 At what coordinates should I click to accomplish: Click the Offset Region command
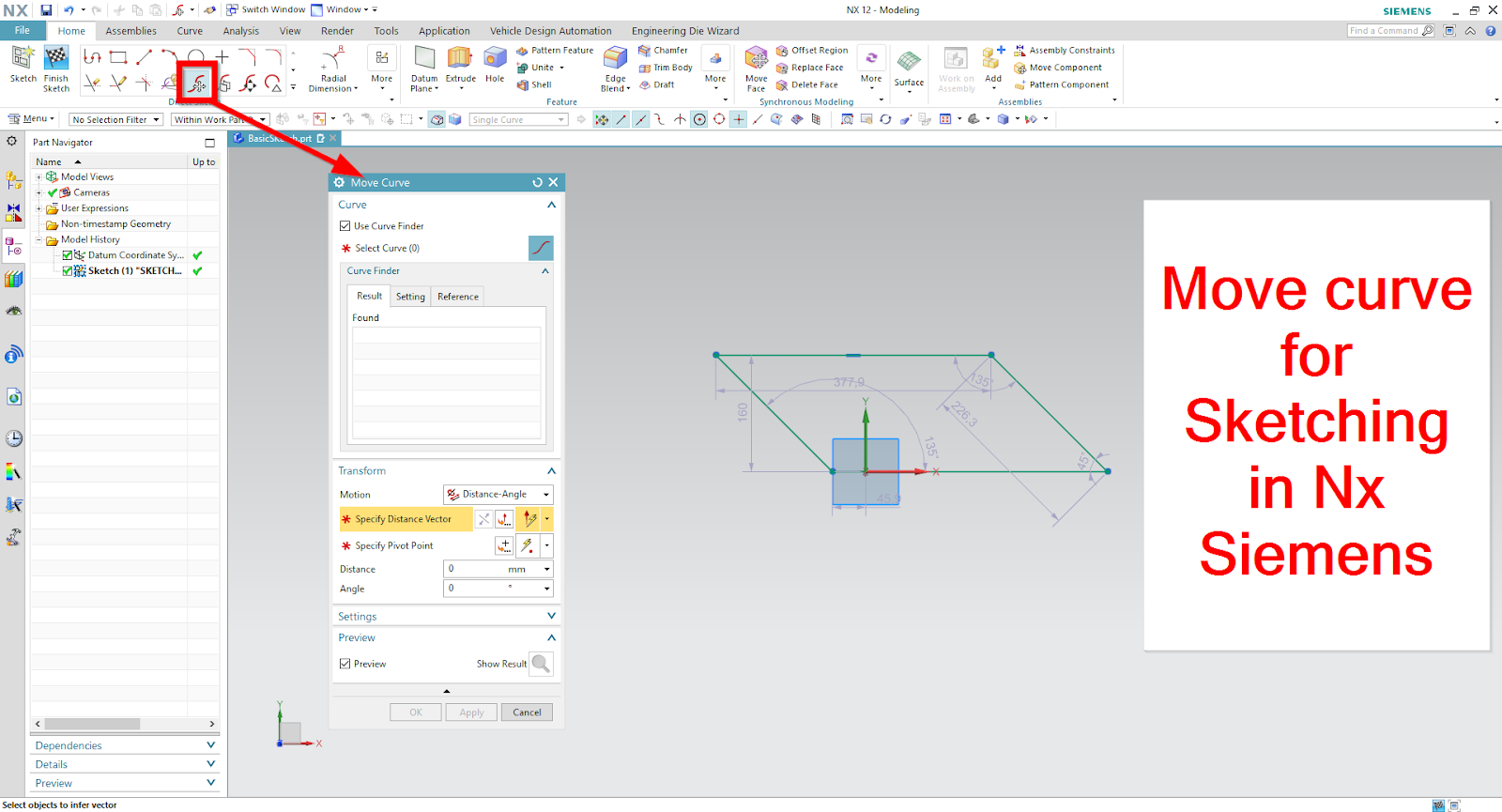point(812,51)
